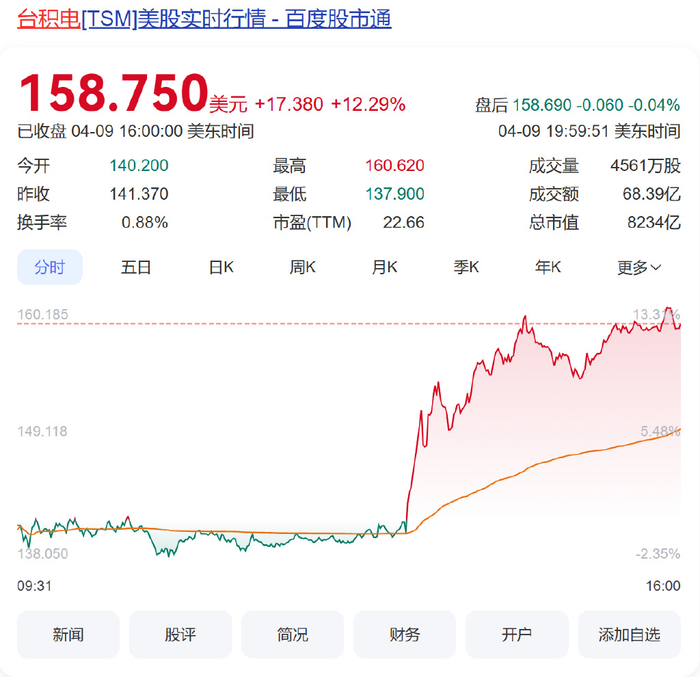This screenshot has height=677, width=700.
Task: Open the 股评 button
Action: [180, 634]
